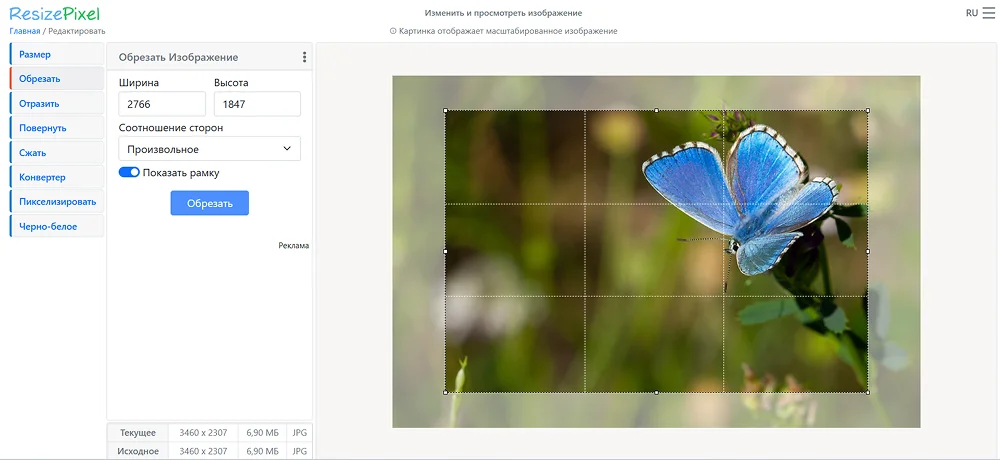Viewport: 1000px width, 460px height.
Task: Open the Конвертер tab
Action: click(x=56, y=177)
